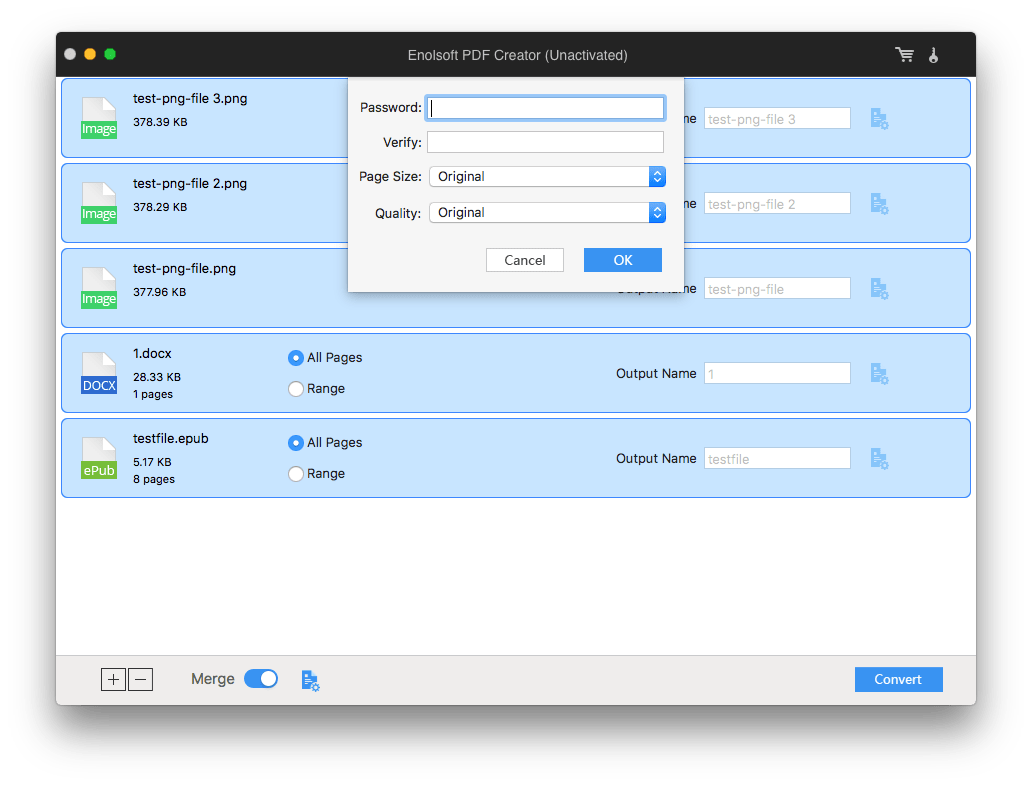
Task: Edit output name field test-png-file 2
Action: 777,204
